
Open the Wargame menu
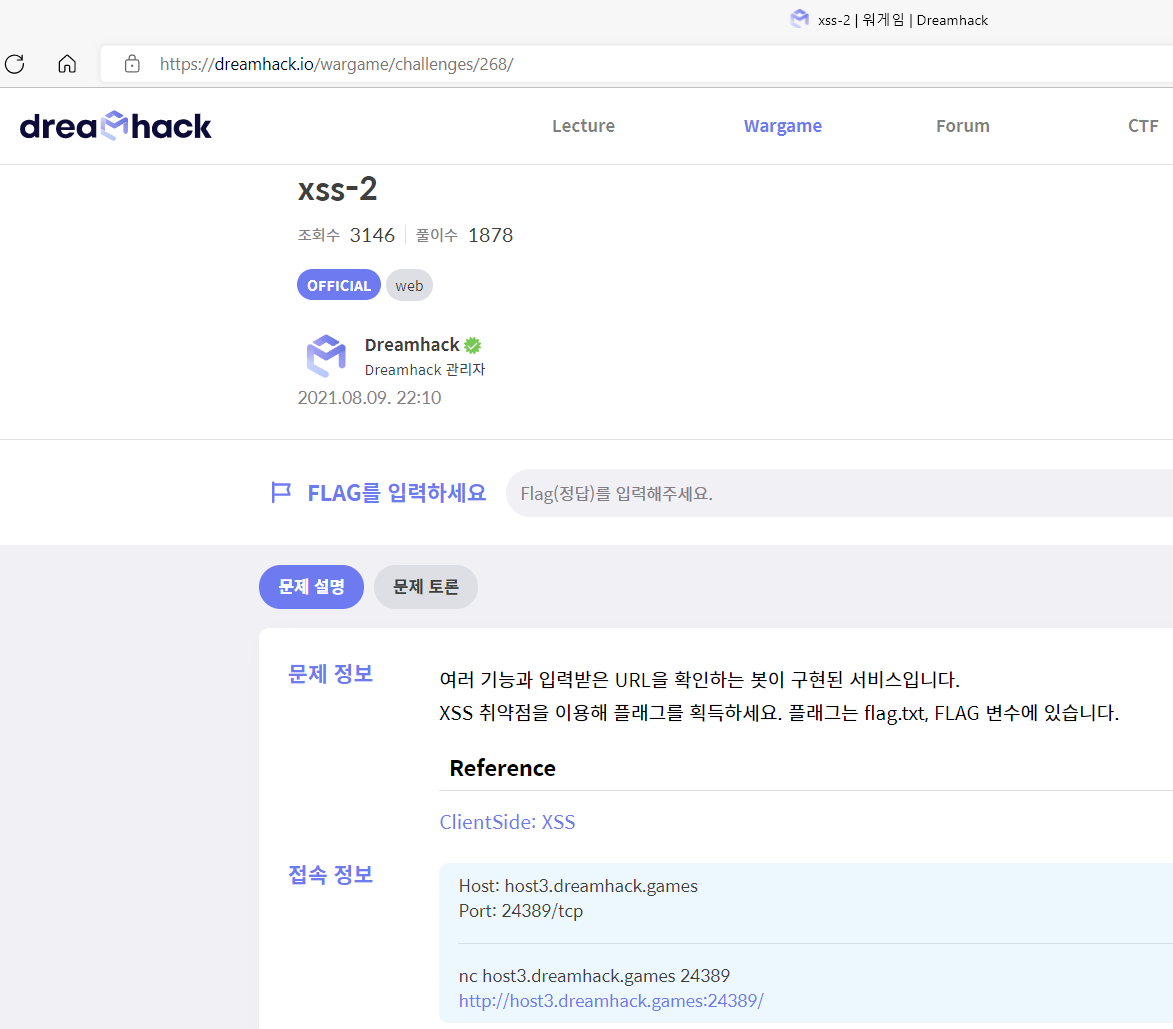782,126
